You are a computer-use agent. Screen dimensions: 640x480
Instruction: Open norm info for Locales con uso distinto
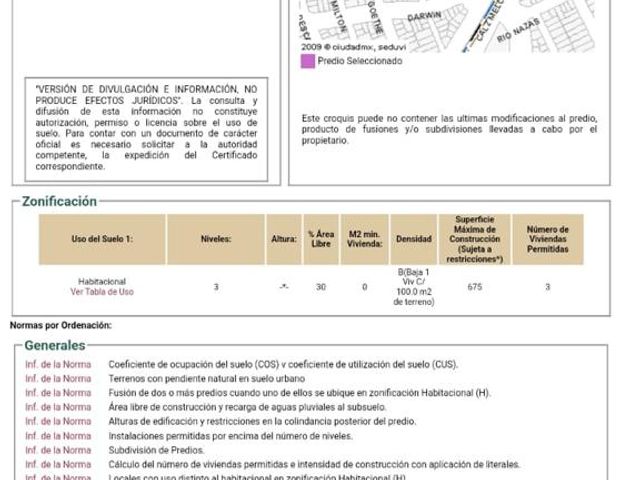(58, 477)
